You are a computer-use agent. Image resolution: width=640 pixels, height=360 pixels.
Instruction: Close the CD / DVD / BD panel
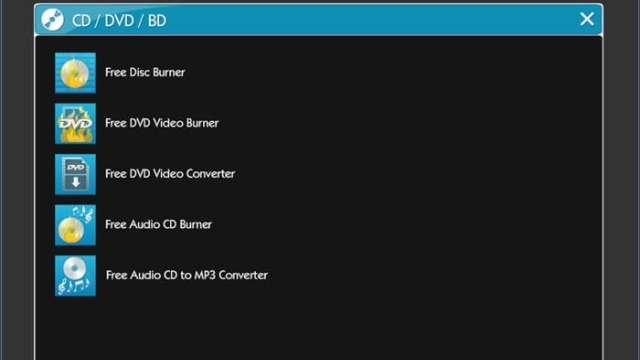pos(587,19)
